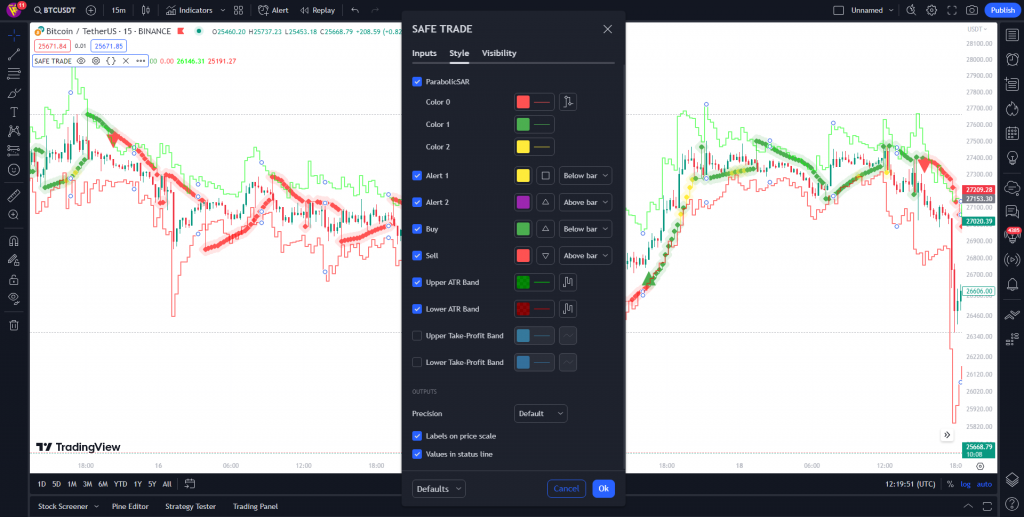
Task: Open notifications bell on right sidebar
Action: (1012, 284)
